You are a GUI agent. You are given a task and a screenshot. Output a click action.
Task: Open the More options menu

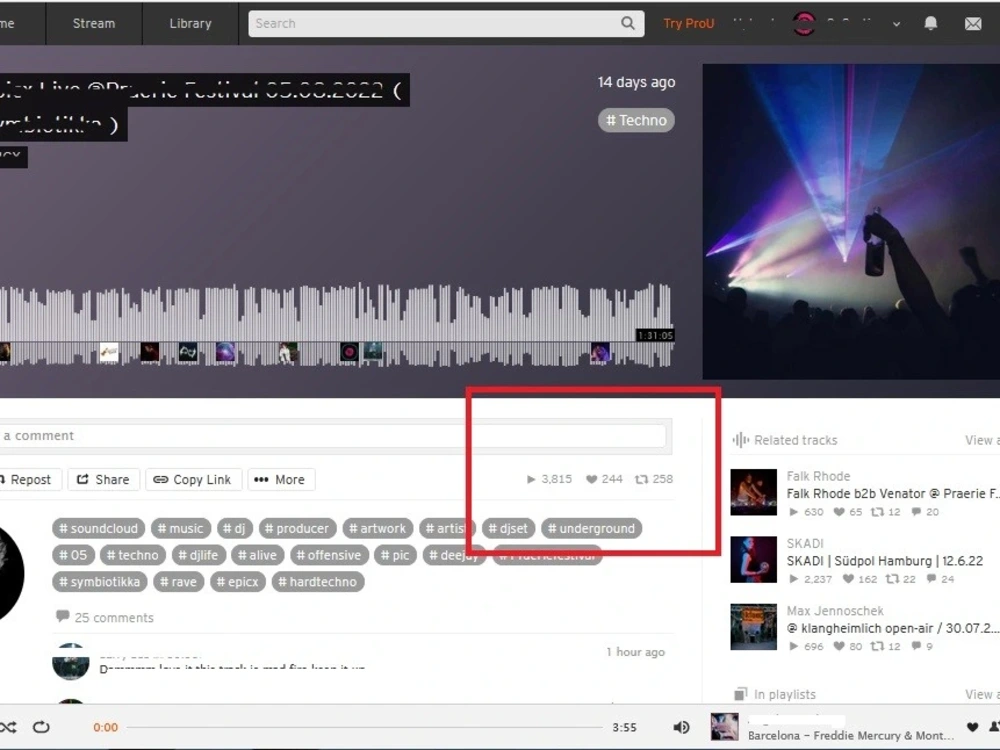coord(281,480)
